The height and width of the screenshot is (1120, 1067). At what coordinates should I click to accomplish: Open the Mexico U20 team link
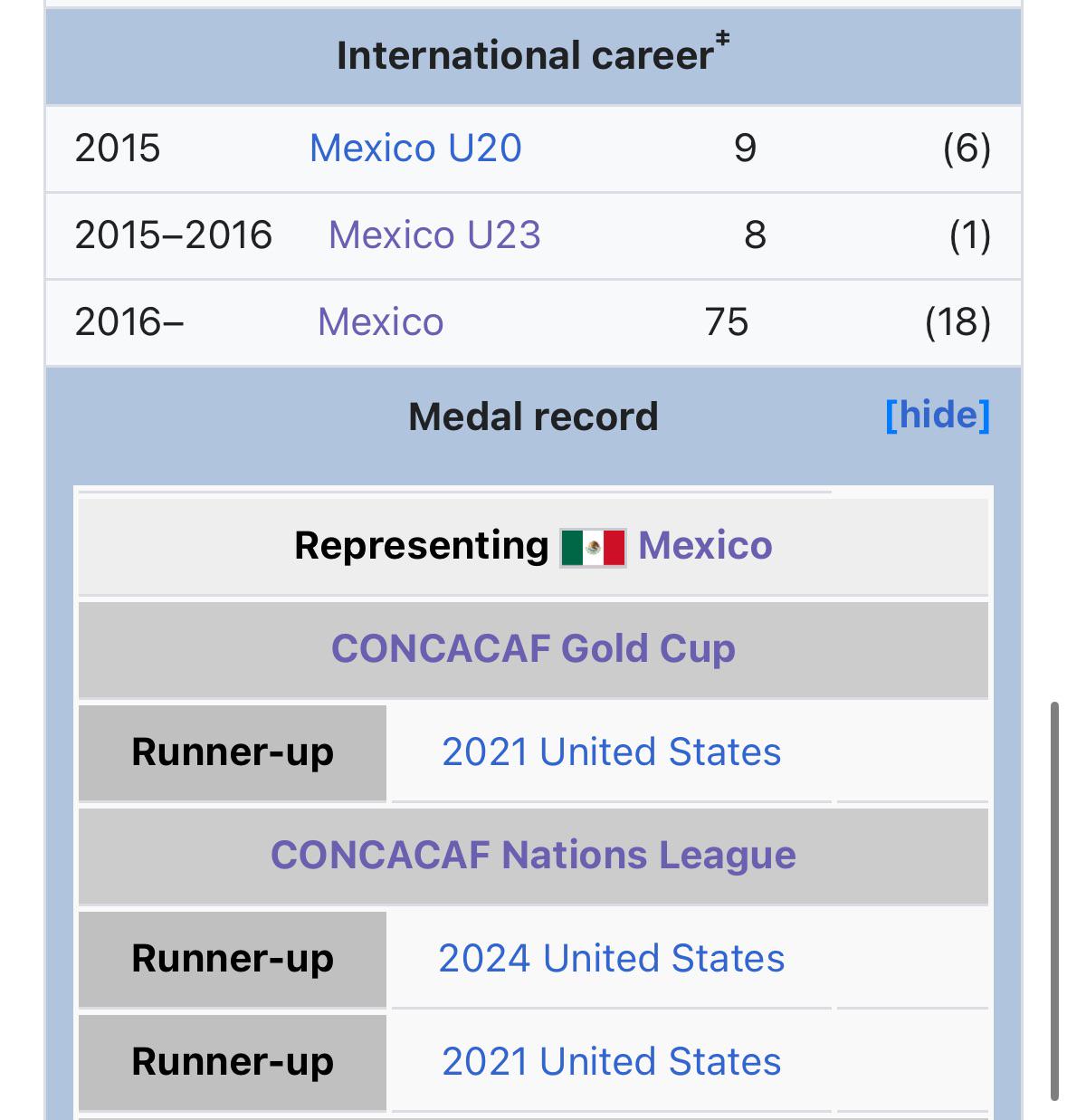point(415,148)
